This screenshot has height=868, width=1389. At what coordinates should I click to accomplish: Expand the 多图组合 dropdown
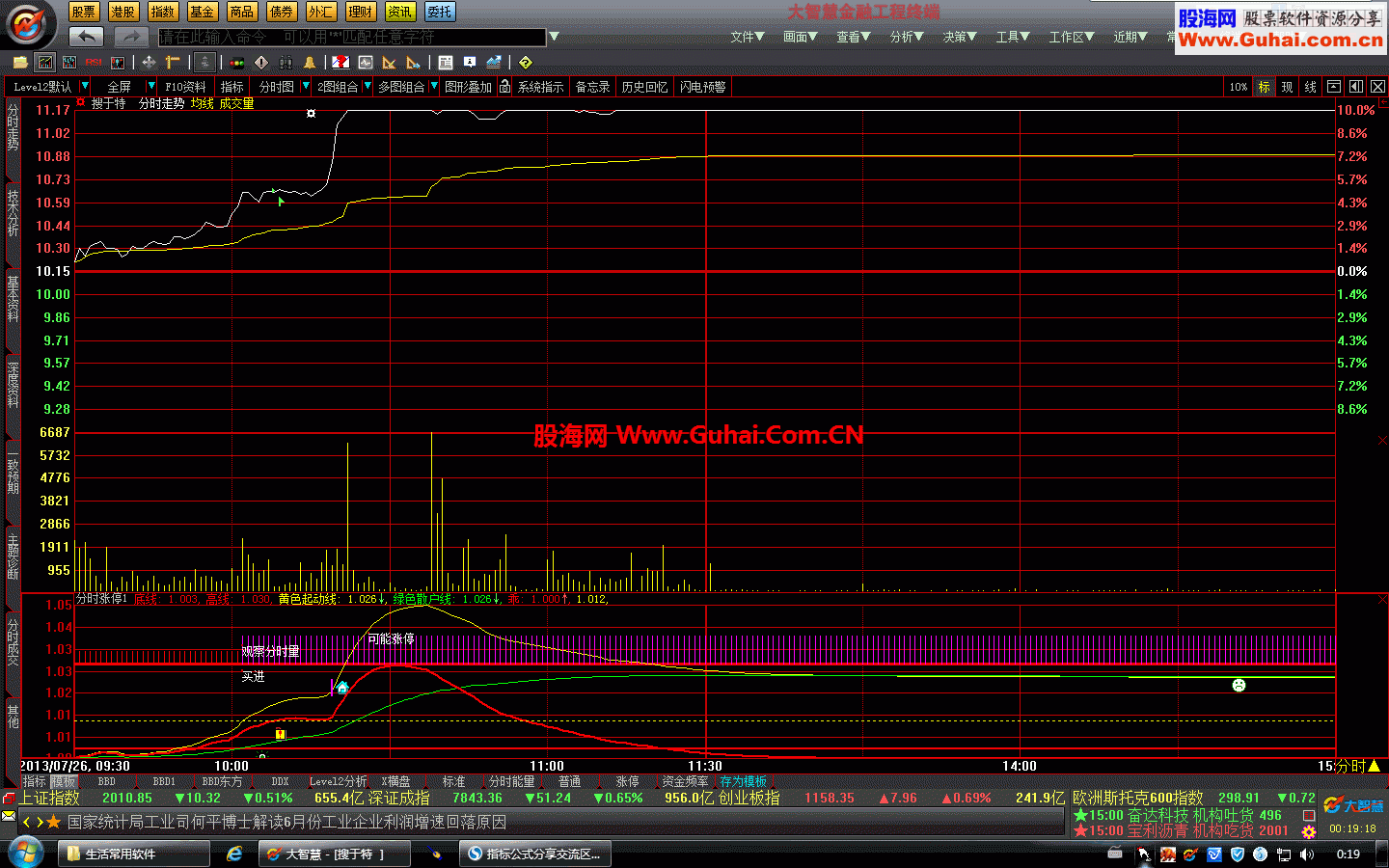click(434, 86)
